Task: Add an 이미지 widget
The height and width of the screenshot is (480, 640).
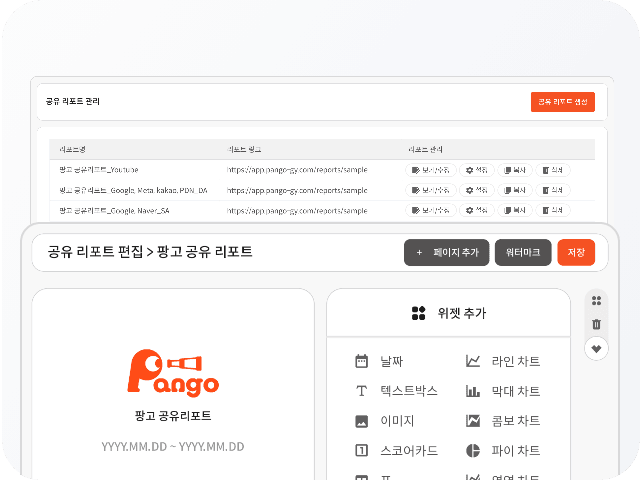Action: pyautogui.click(x=384, y=421)
